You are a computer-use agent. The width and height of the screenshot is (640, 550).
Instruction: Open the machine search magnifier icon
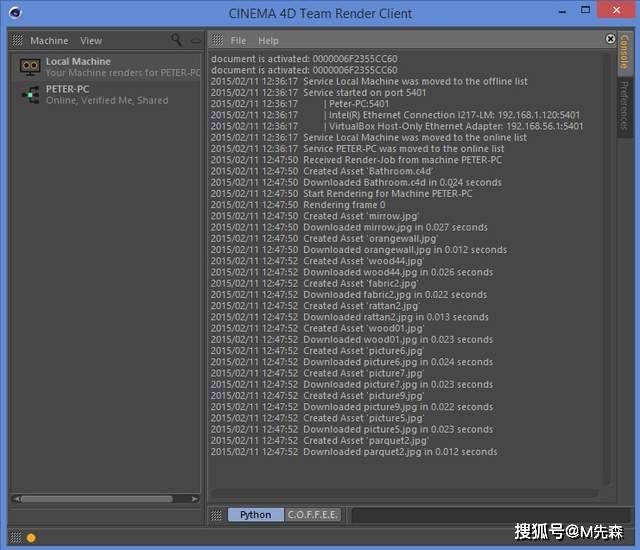(x=176, y=40)
